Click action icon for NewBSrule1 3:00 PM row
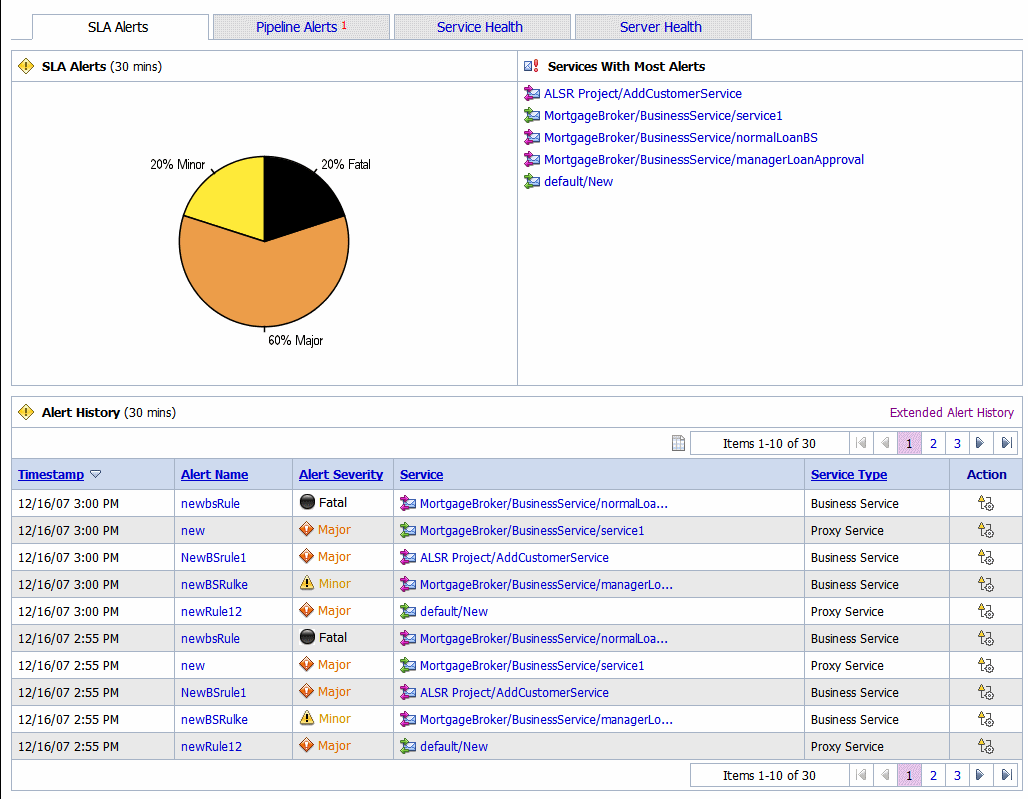The height and width of the screenshot is (799, 1028). 985,558
